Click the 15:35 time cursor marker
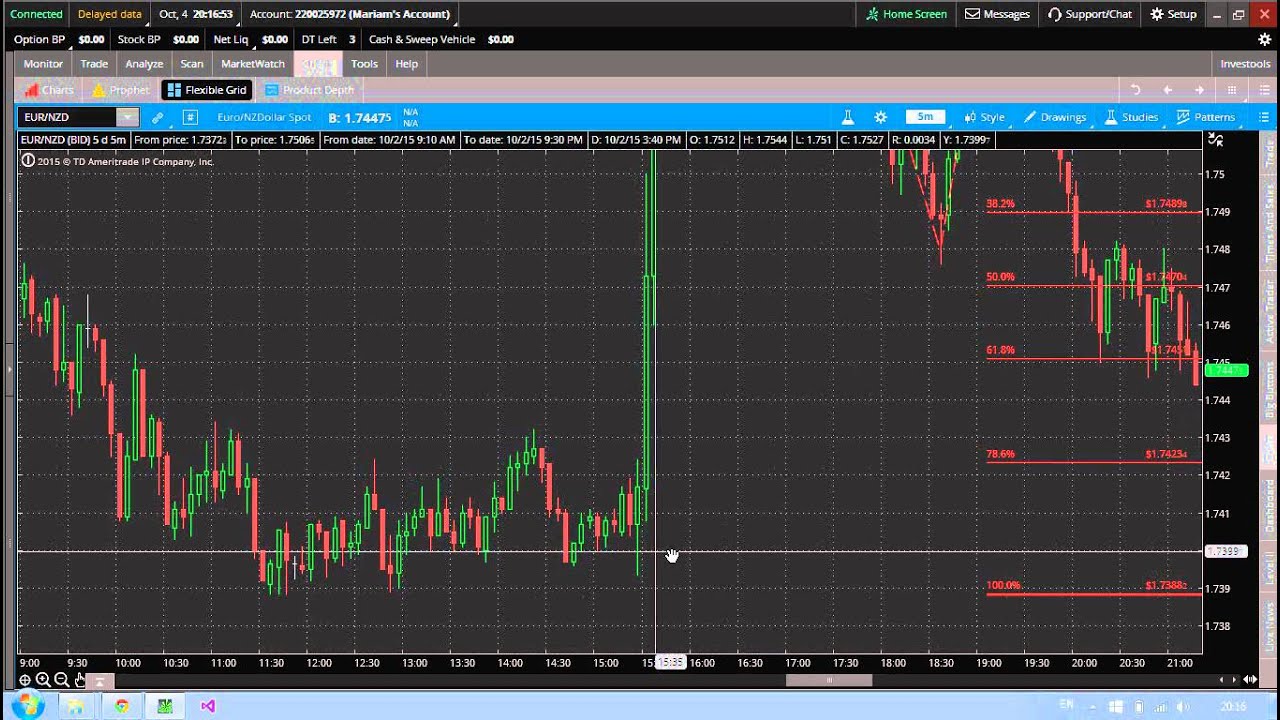 [x=670, y=662]
